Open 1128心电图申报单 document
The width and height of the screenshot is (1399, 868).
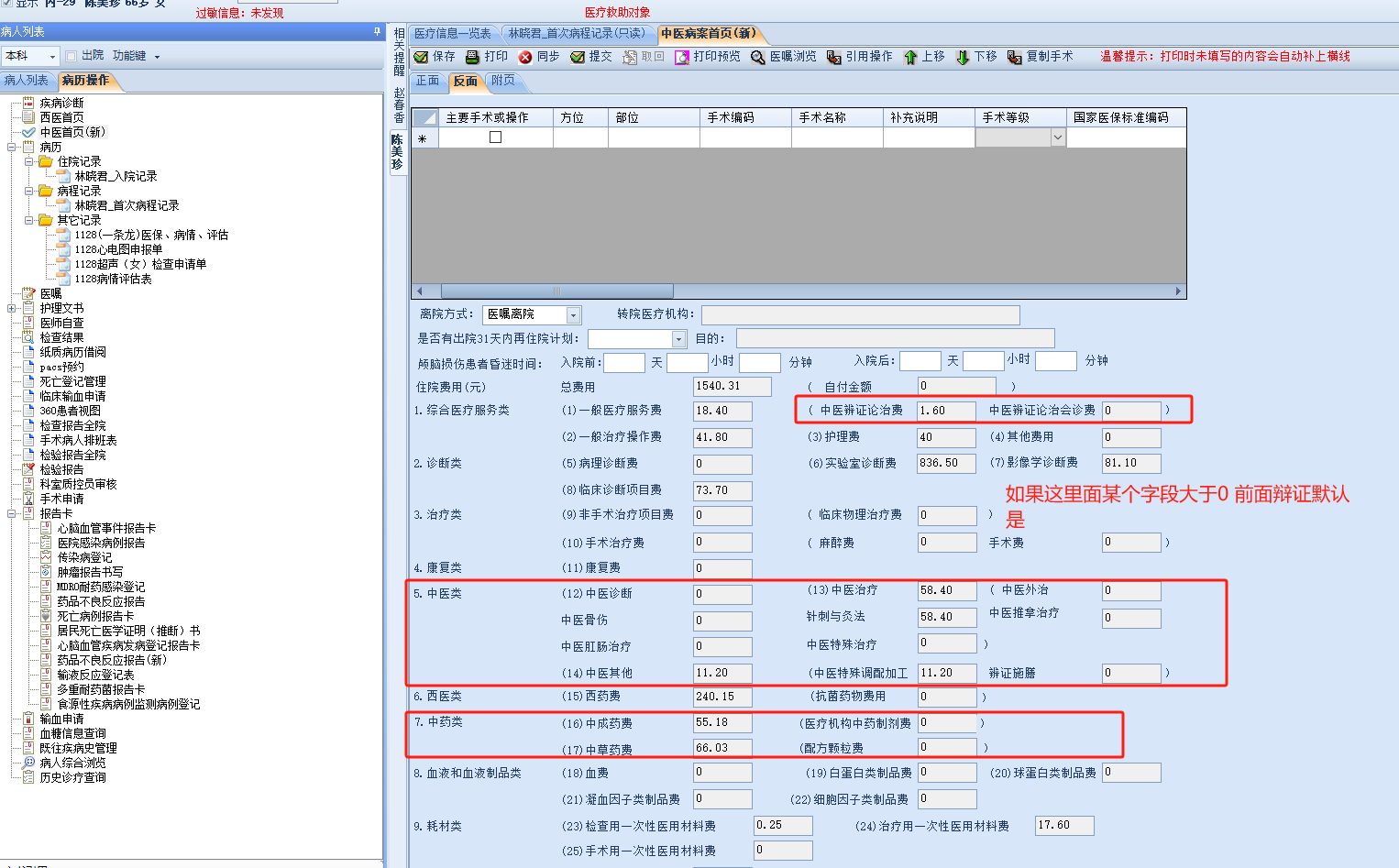(118, 249)
